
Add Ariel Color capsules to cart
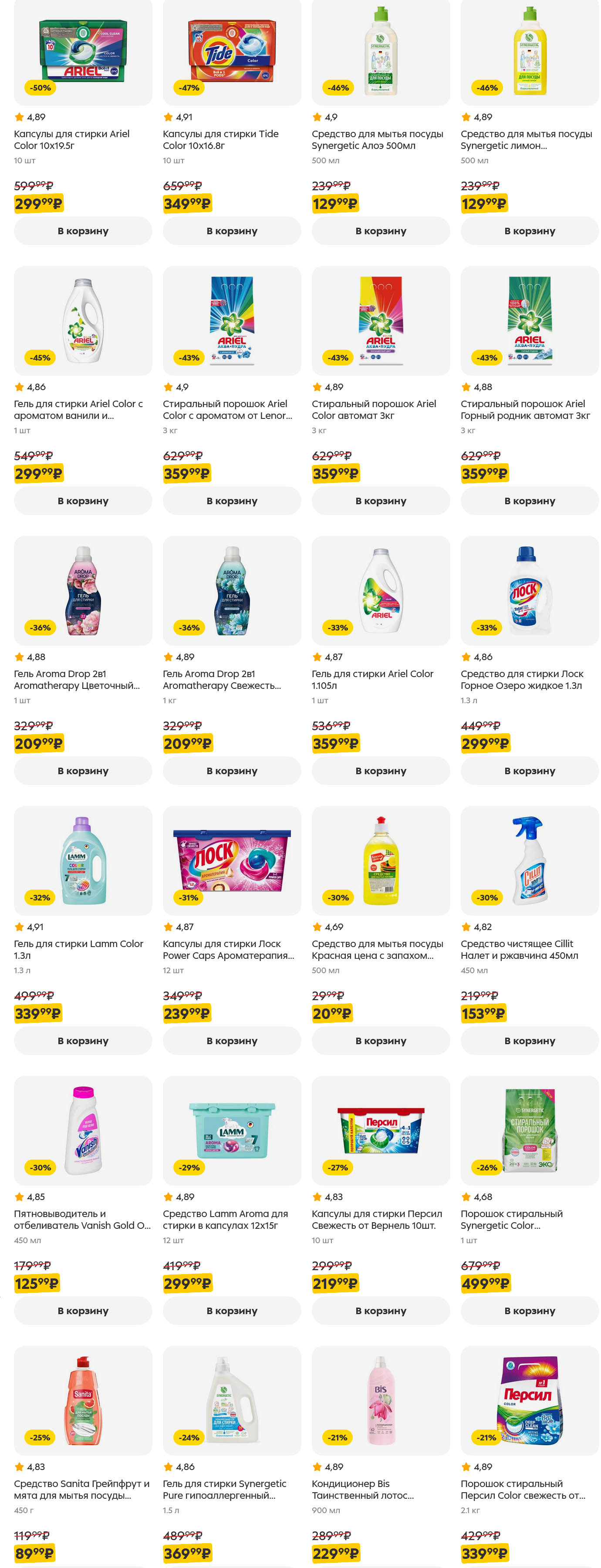point(83,231)
